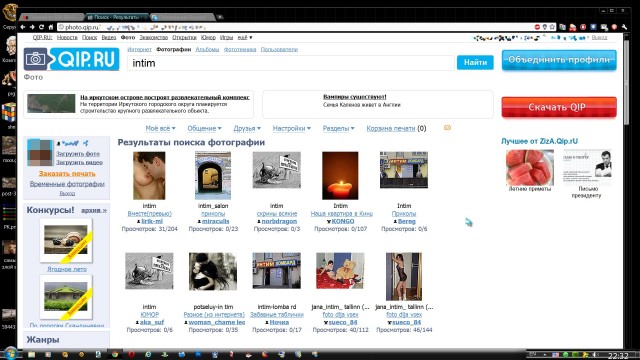Open user KONGO profile link
This screenshot has width=640, height=360.
point(343,221)
